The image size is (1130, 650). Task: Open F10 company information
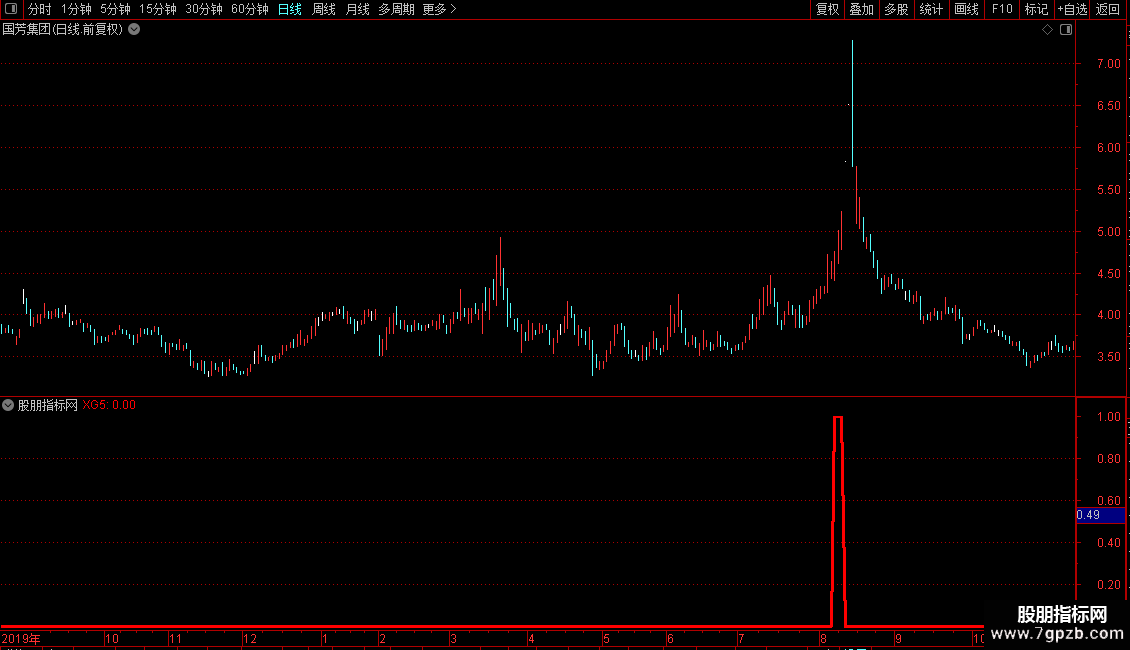click(1002, 9)
